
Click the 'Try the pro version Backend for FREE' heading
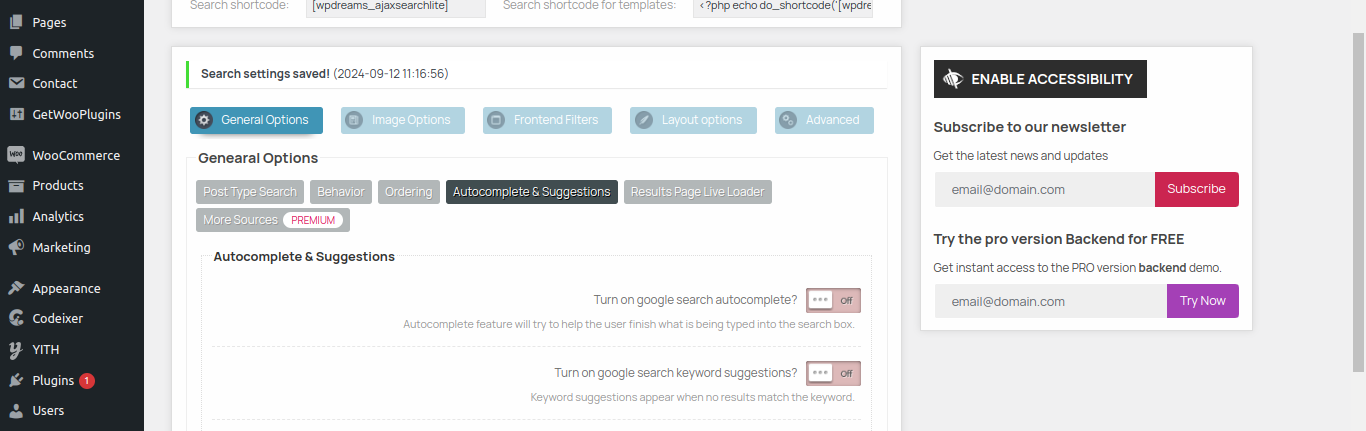coord(1059,239)
